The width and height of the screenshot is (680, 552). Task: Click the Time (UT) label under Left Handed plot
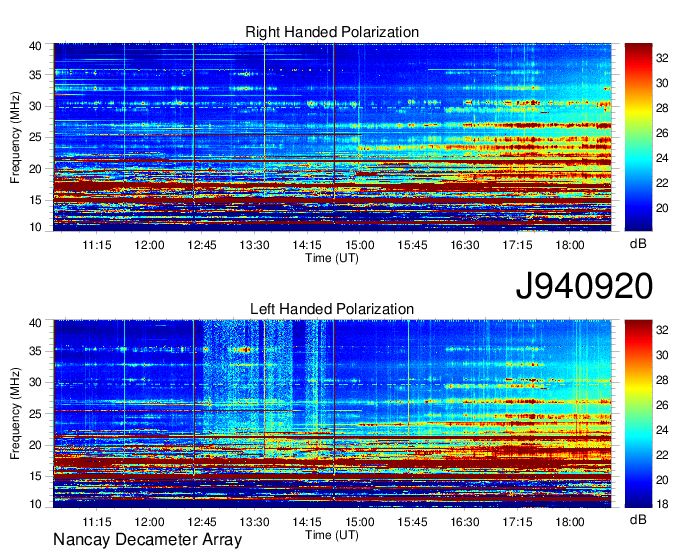click(x=332, y=535)
